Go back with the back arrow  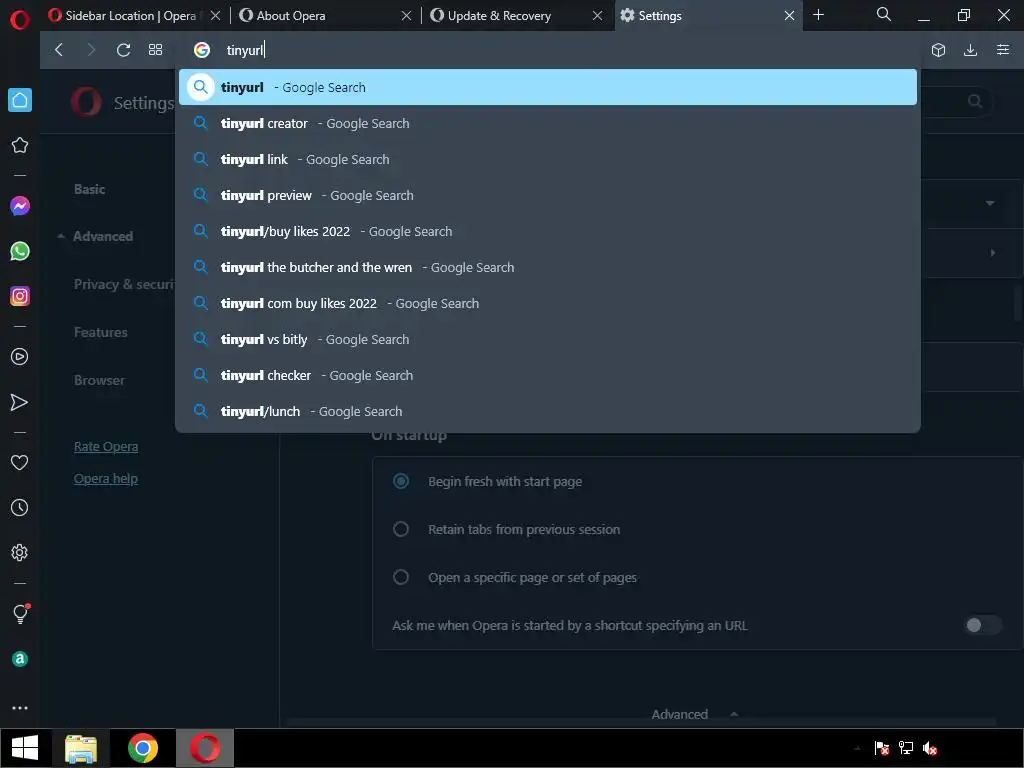click(59, 50)
